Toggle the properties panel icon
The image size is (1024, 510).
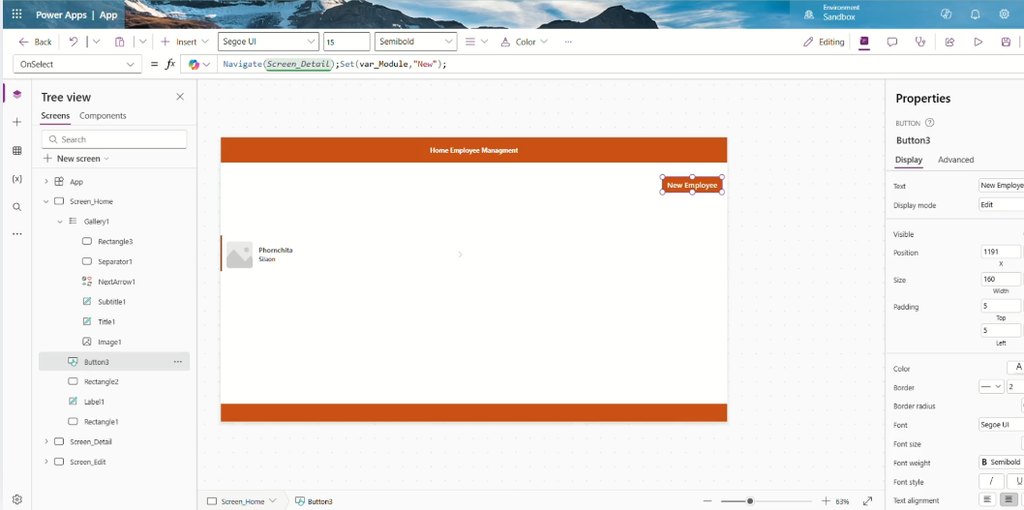pyautogui.click(x=864, y=42)
